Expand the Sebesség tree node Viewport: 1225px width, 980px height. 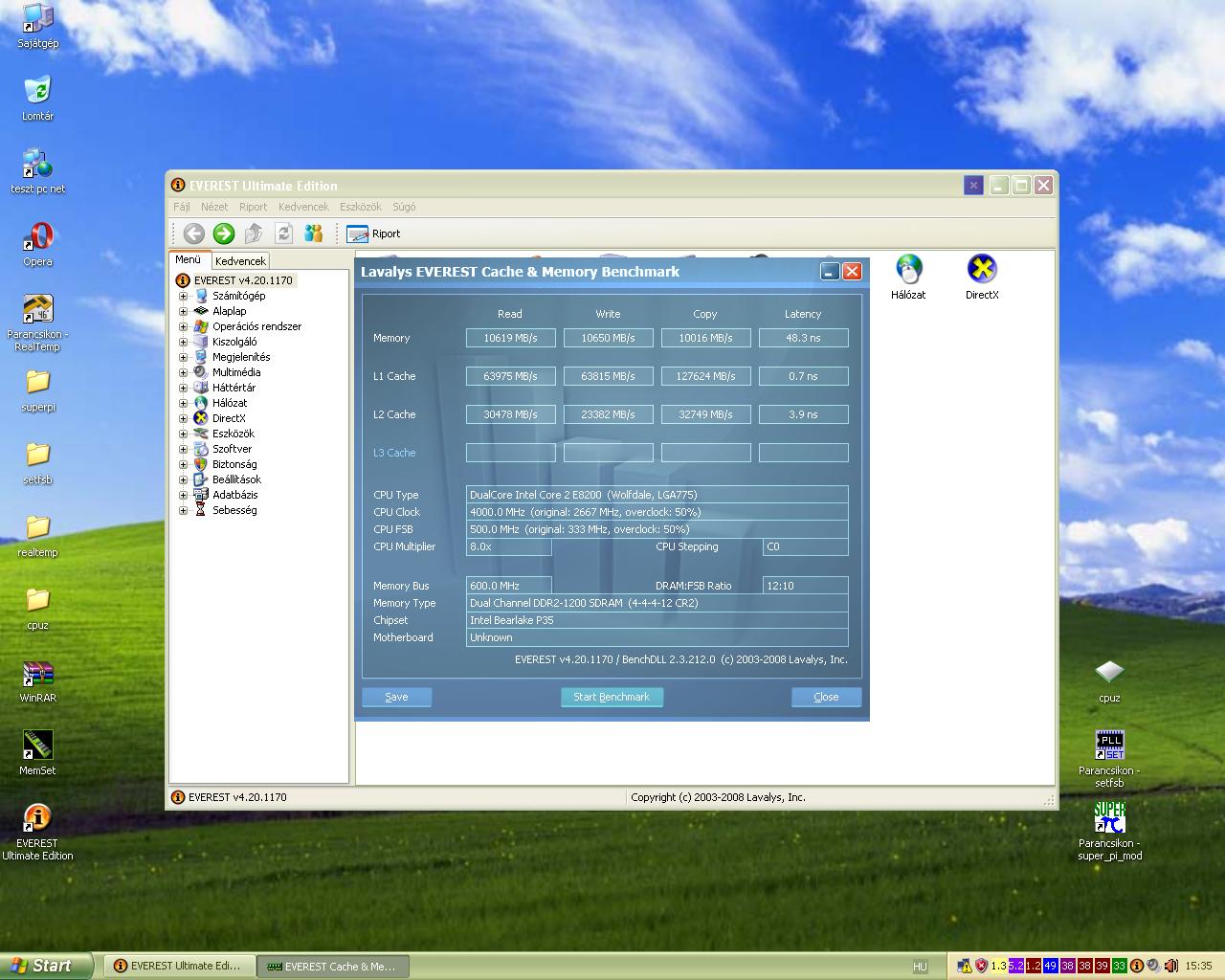click(x=183, y=510)
